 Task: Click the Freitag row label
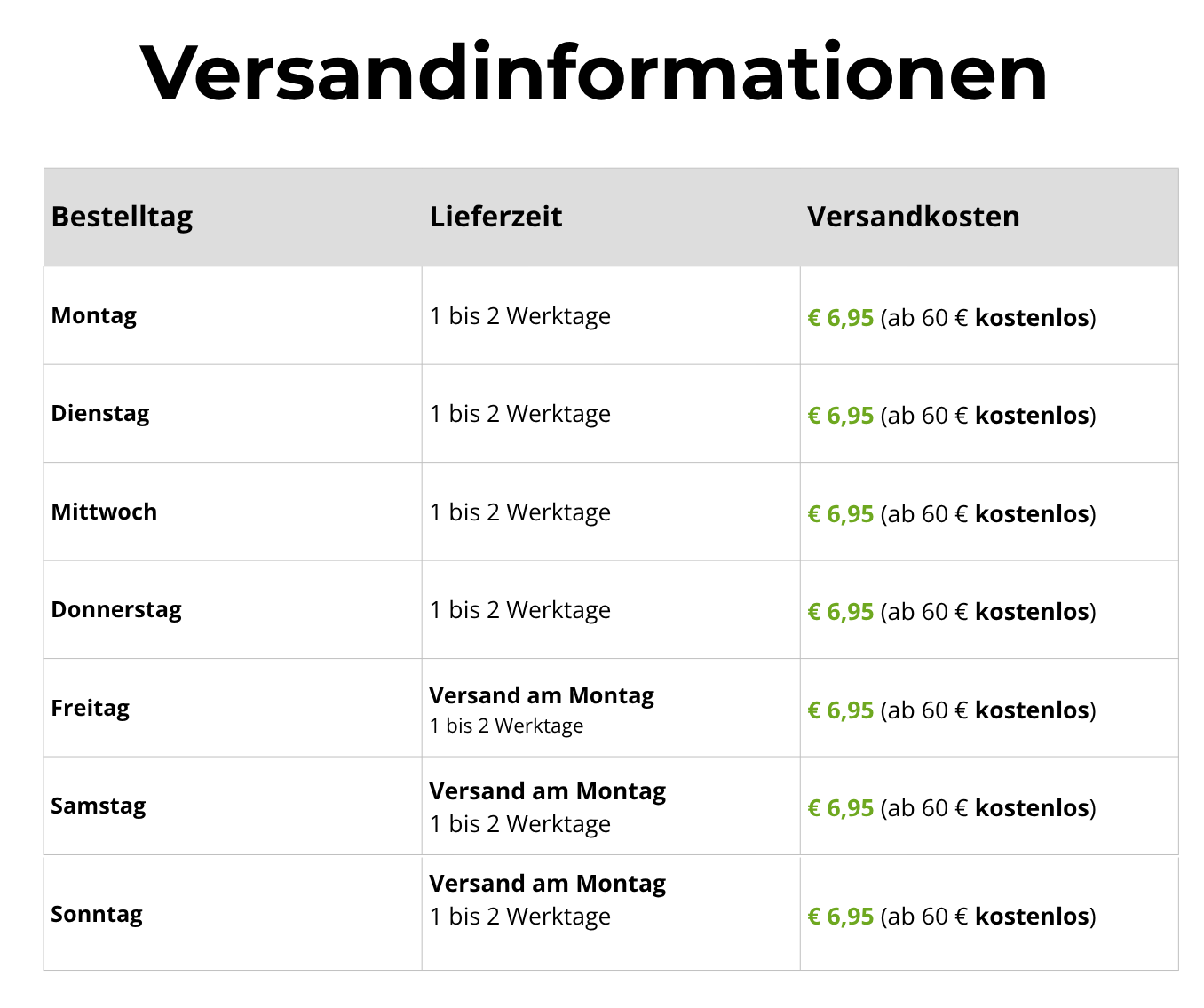point(90,710)
